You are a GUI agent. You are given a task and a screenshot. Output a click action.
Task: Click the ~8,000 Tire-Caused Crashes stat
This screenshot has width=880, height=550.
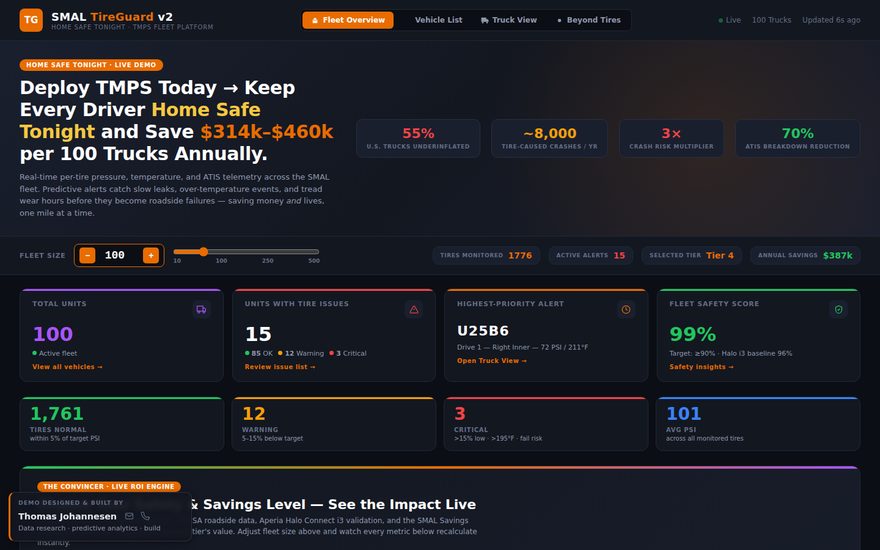[x=549, y=138]
